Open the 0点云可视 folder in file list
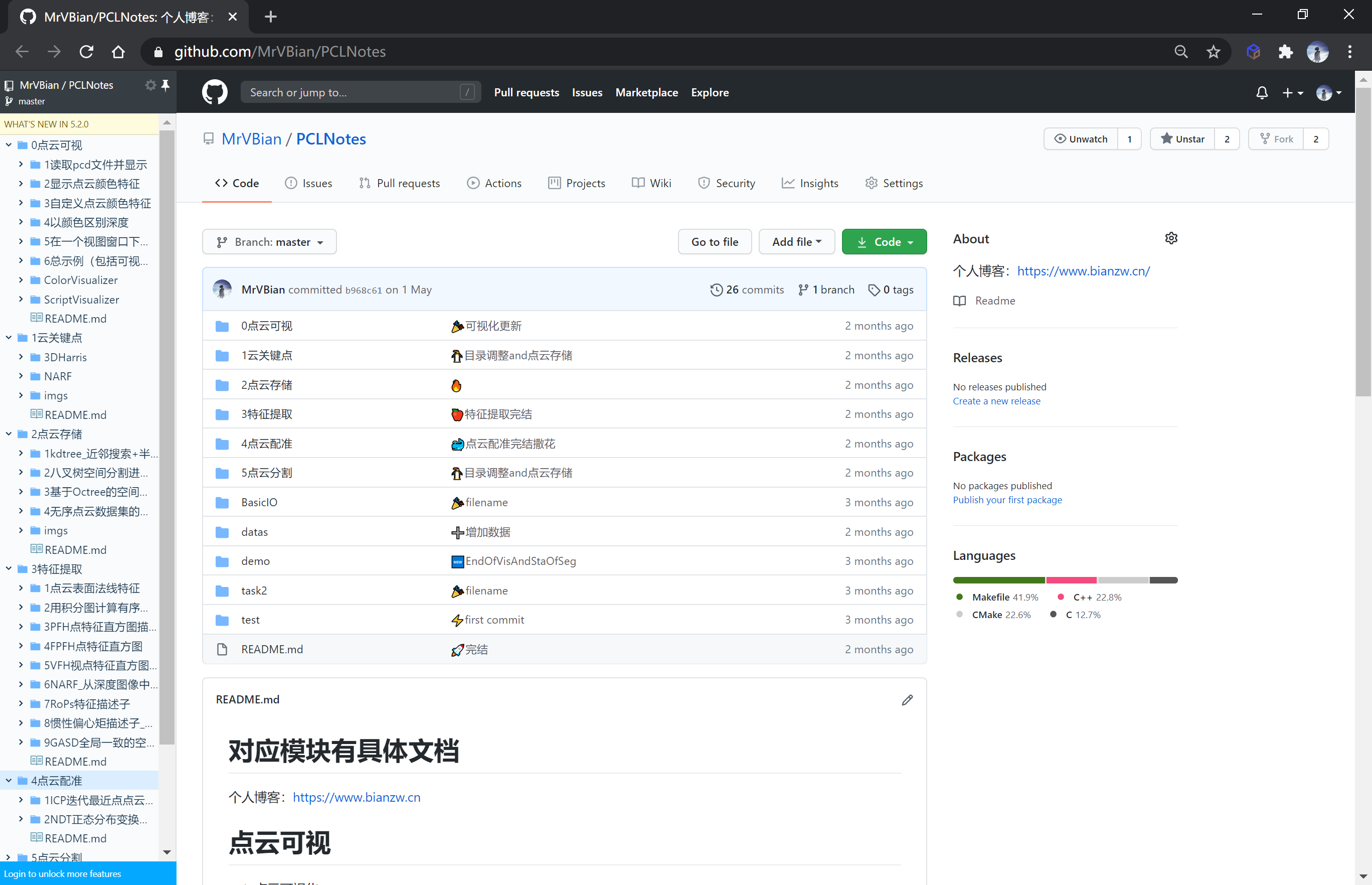The image size is (1372, 885). click(266, 326)
